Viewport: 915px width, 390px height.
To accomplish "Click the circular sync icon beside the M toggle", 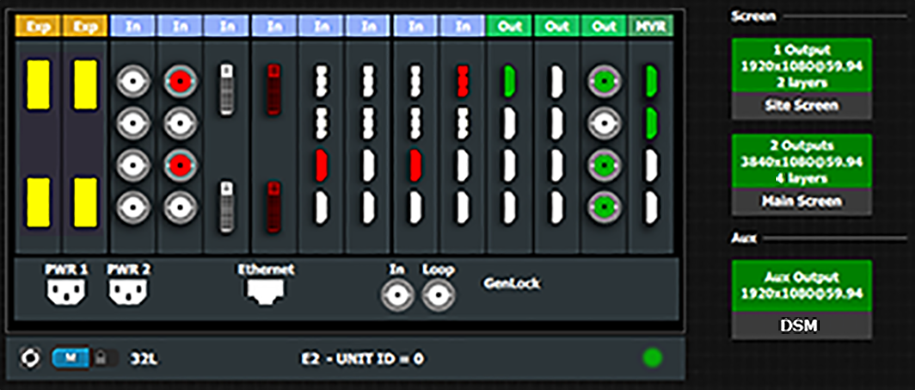I will (29, 357).
